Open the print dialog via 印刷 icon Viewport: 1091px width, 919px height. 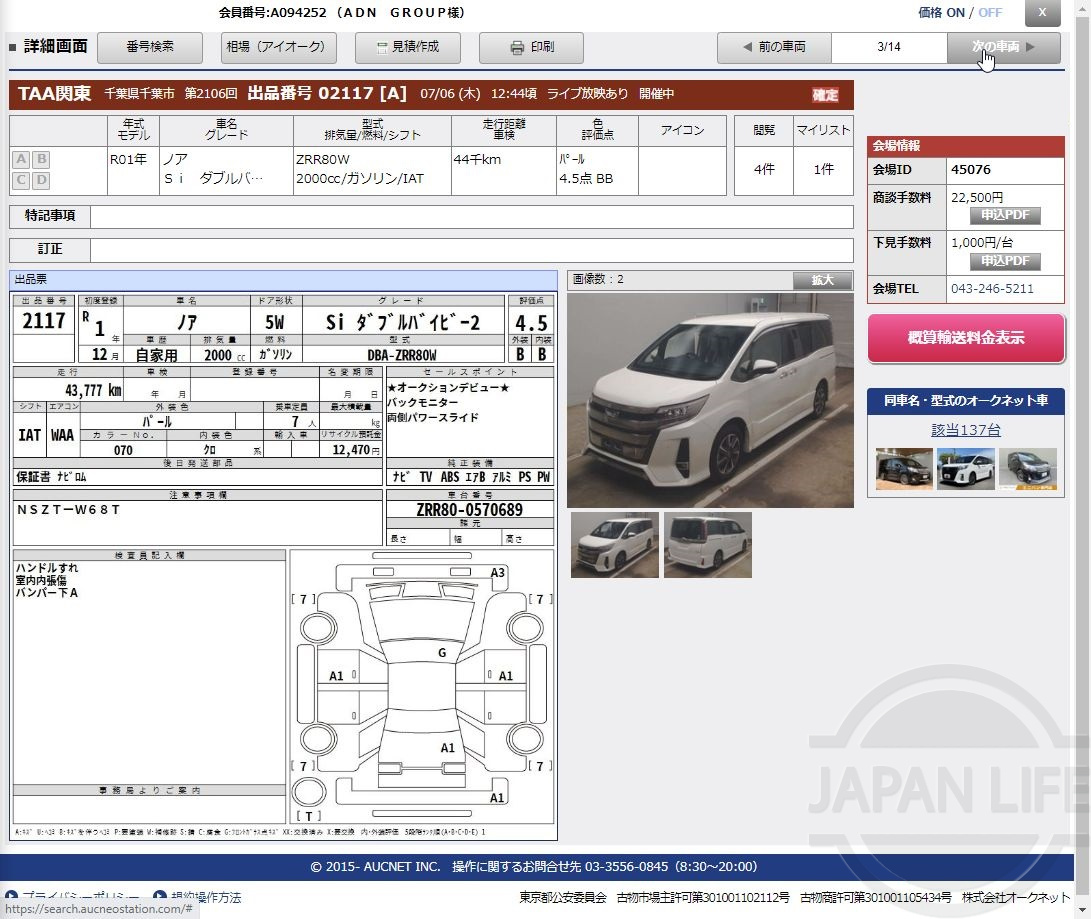point(531,46)
